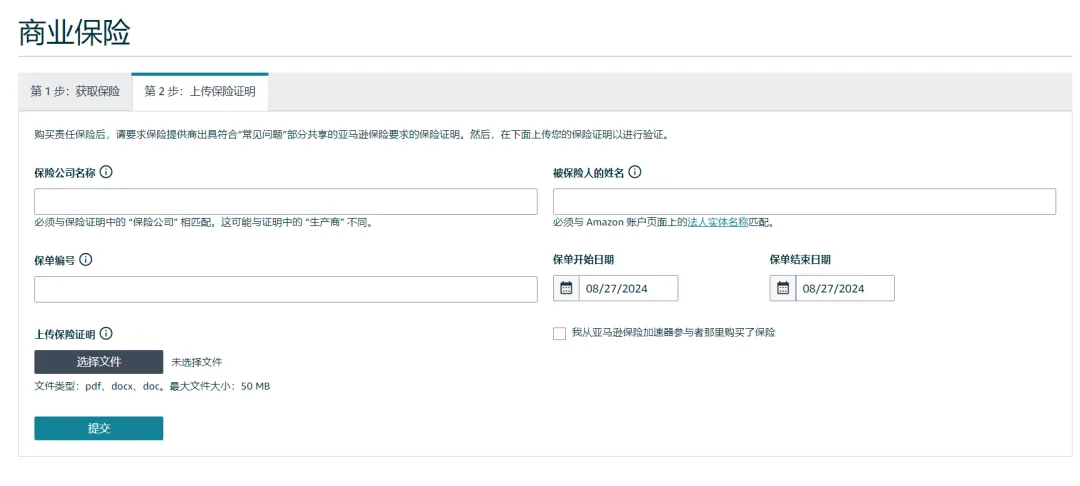The width and height of the screenshot is (1080, 486).
Task: Click the 保单结束日期 date value field
Action: pos(845,289)
